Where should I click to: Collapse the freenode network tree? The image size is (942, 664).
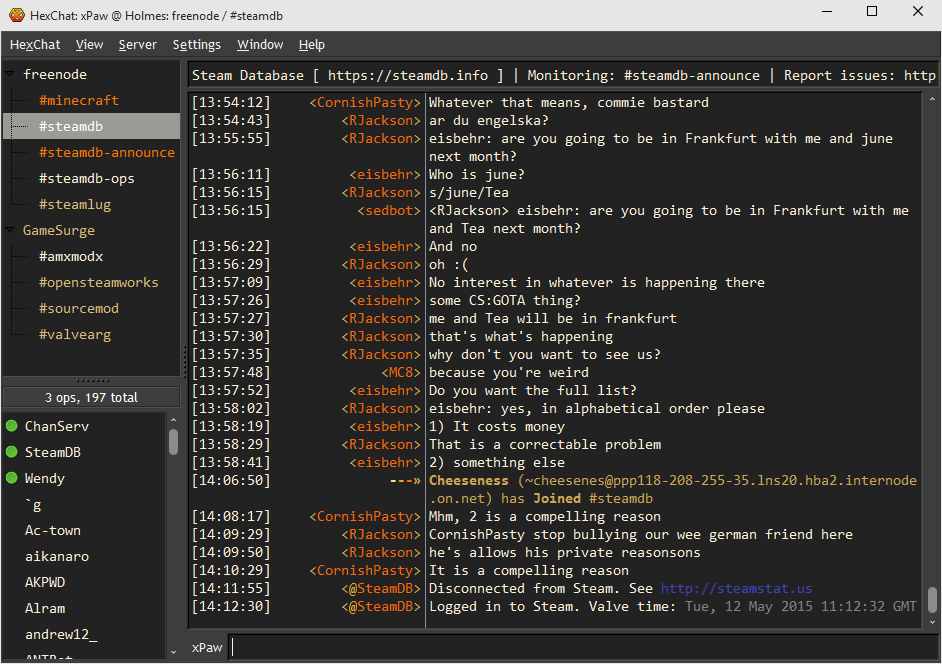[x=10, y=75]
